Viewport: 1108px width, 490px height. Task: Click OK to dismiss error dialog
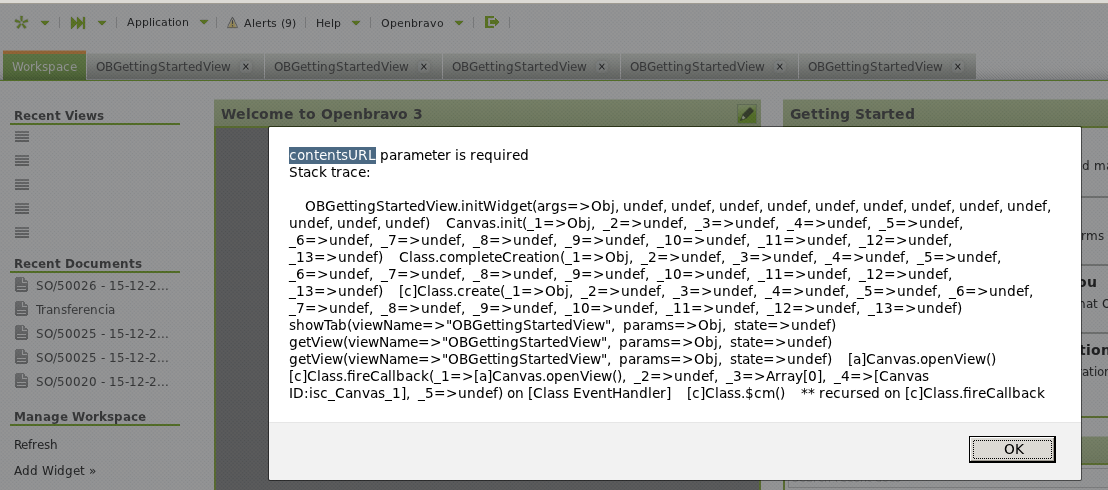point(1013,449)
